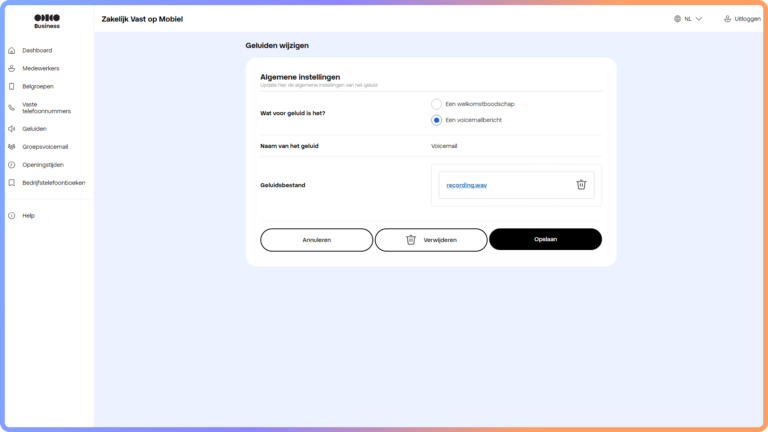Viewport: 768px width, 432px height.
Task: Open the Groepsvoicemail menu item
Action: [45, 147]
